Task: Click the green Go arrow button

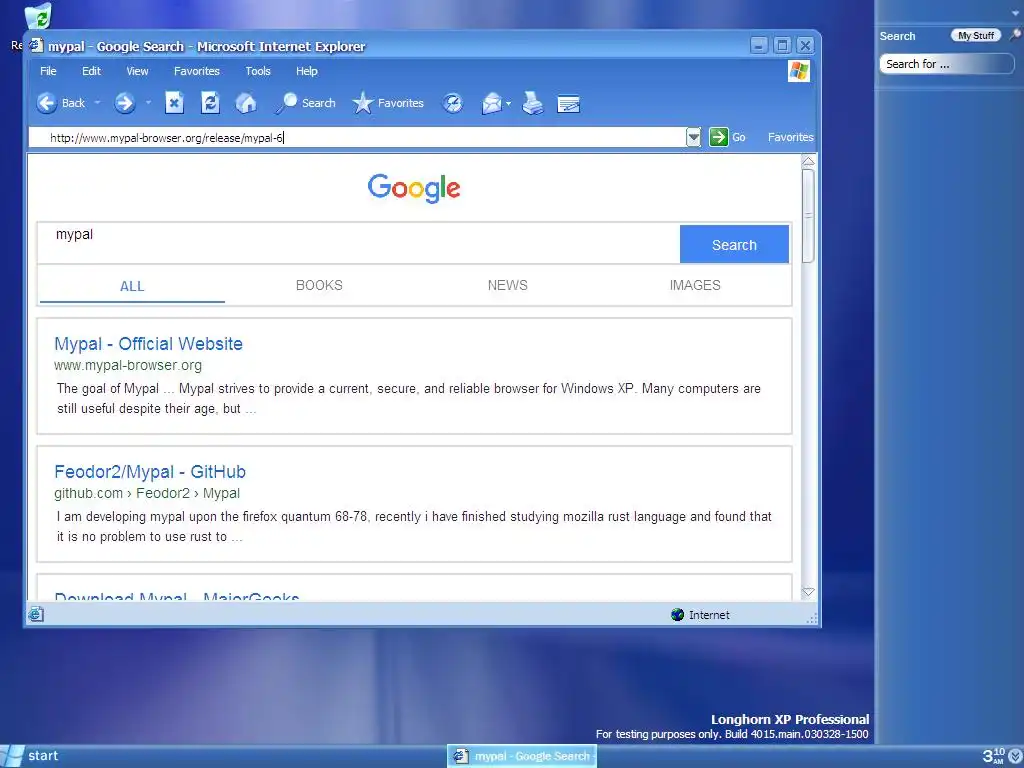Action: [x=718, y=137]
